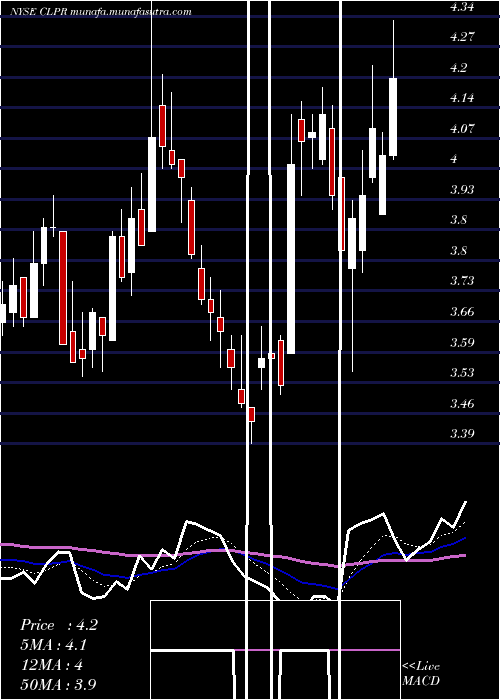
Task: Click the 3.59 price axis label
Action: click(463, 343)
